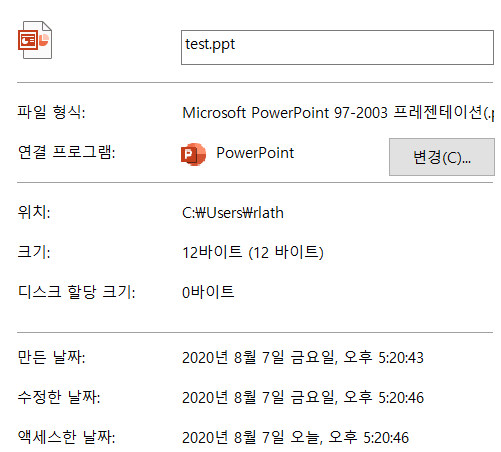Image resolution: width=501 pixels, height=452 pixels.
Task: Click the 위치: label
Action: coord(34,212)
